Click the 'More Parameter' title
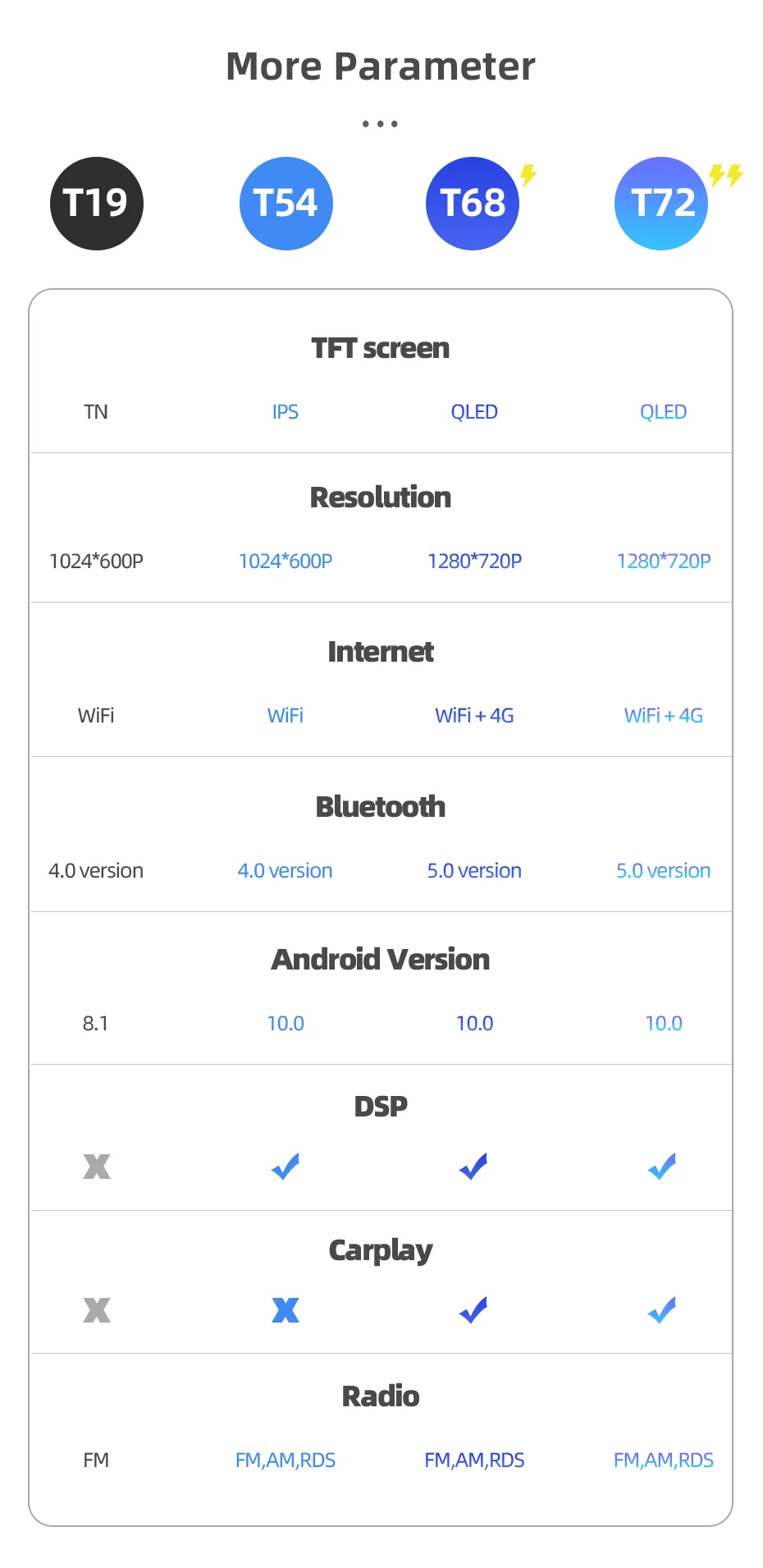This screenshot has width=763, height=1568. coord(381,66)
